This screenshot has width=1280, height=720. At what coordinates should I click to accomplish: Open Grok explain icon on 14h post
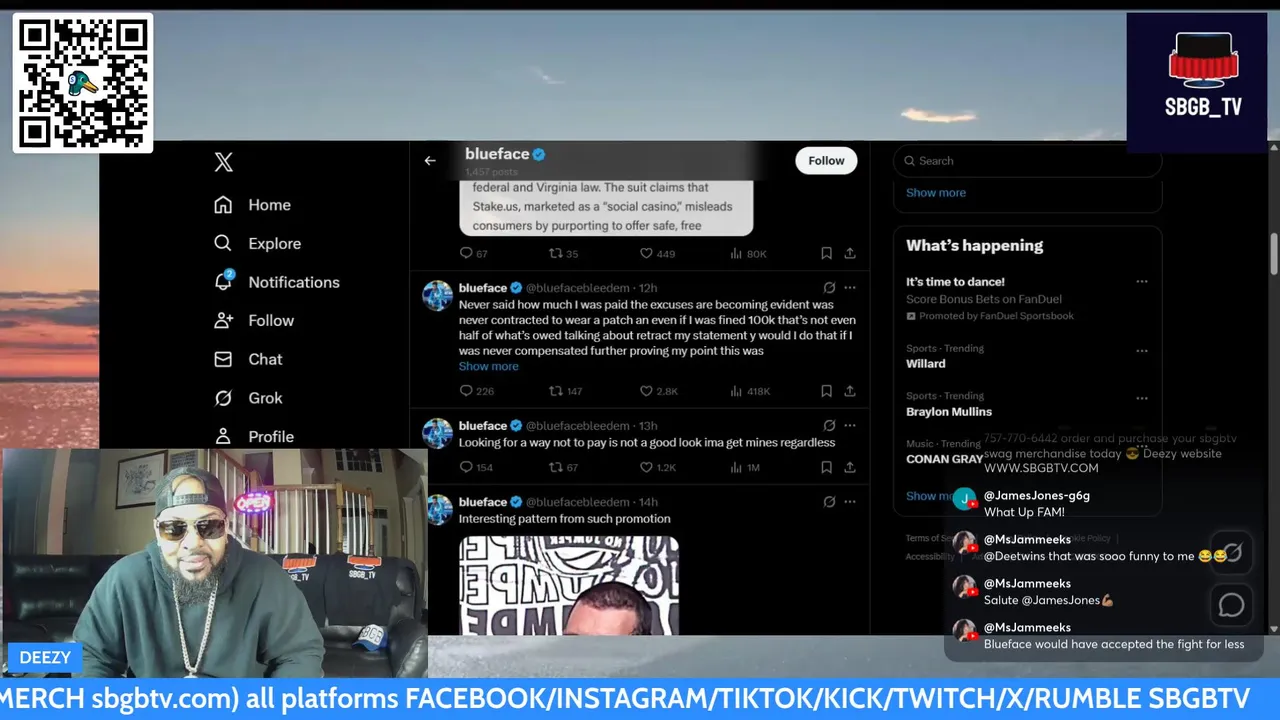pos(829,502)
